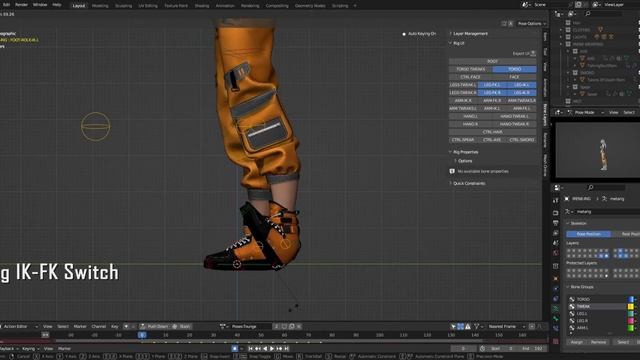Toggle Only Show Errors warning icon
This screenshot has width=640, height=360.
(x=468, y=327)
